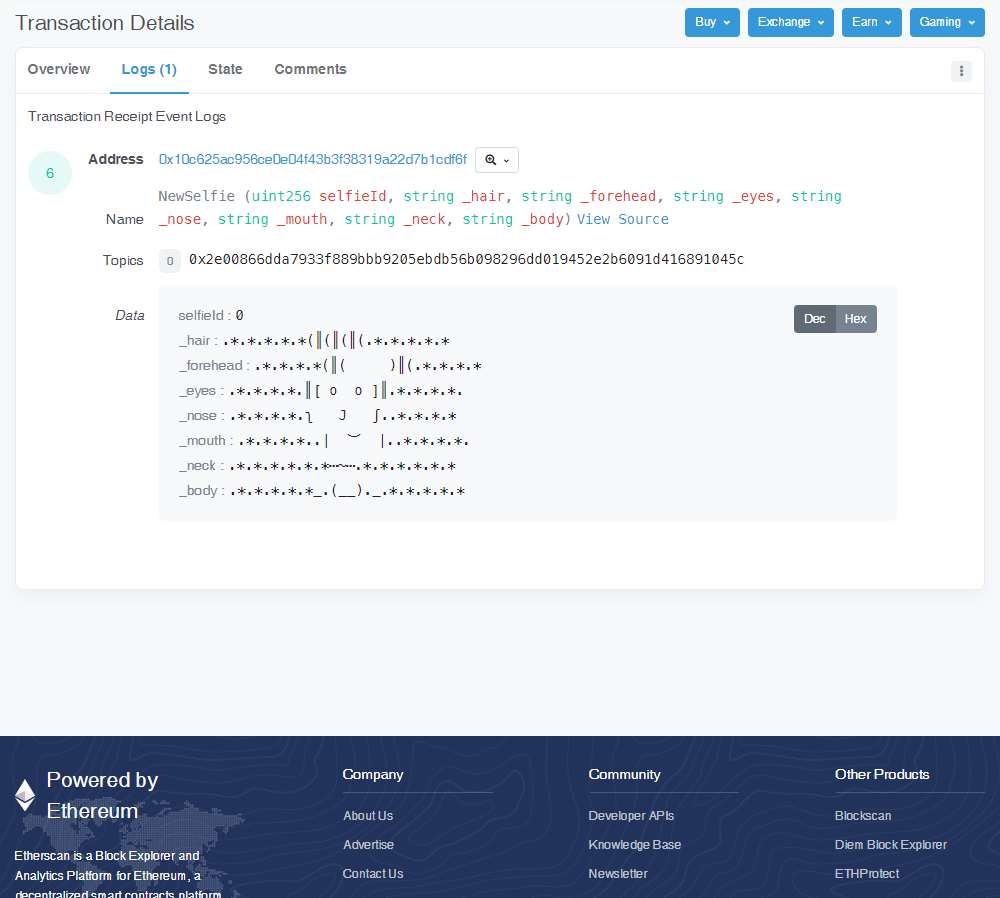Click the topic index 0 badge
This screenshot has height=898, width=1000.
coord(170,261)
